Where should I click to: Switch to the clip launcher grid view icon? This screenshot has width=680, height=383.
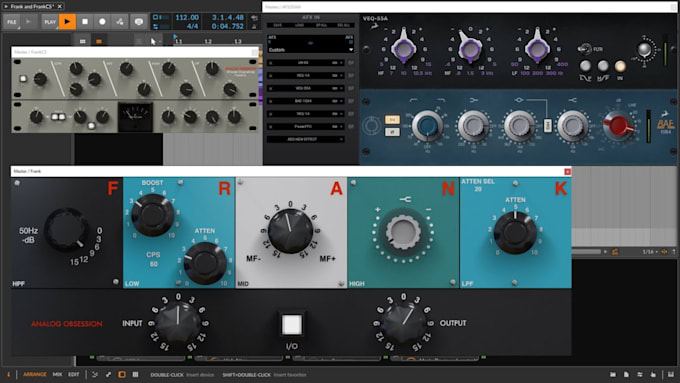coord(82,41)
